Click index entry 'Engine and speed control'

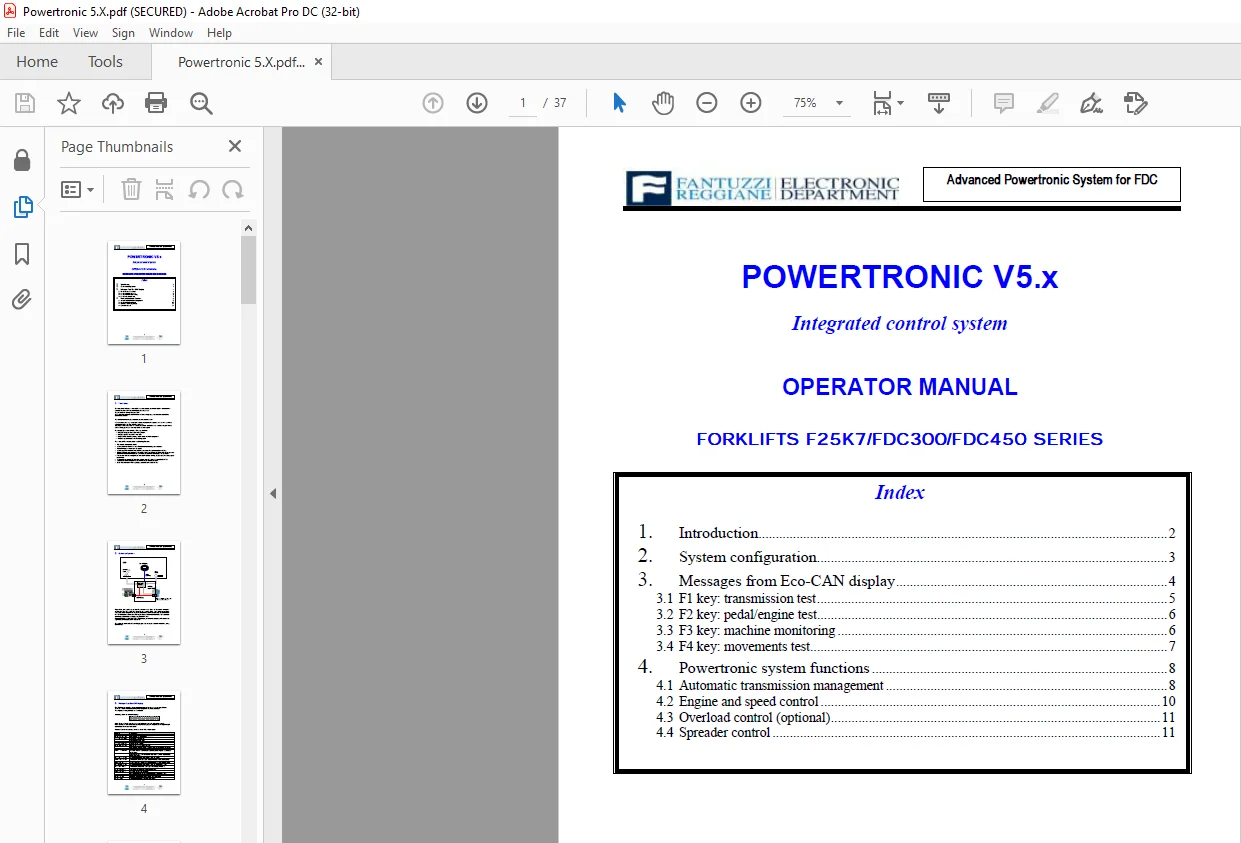[748, 702]
